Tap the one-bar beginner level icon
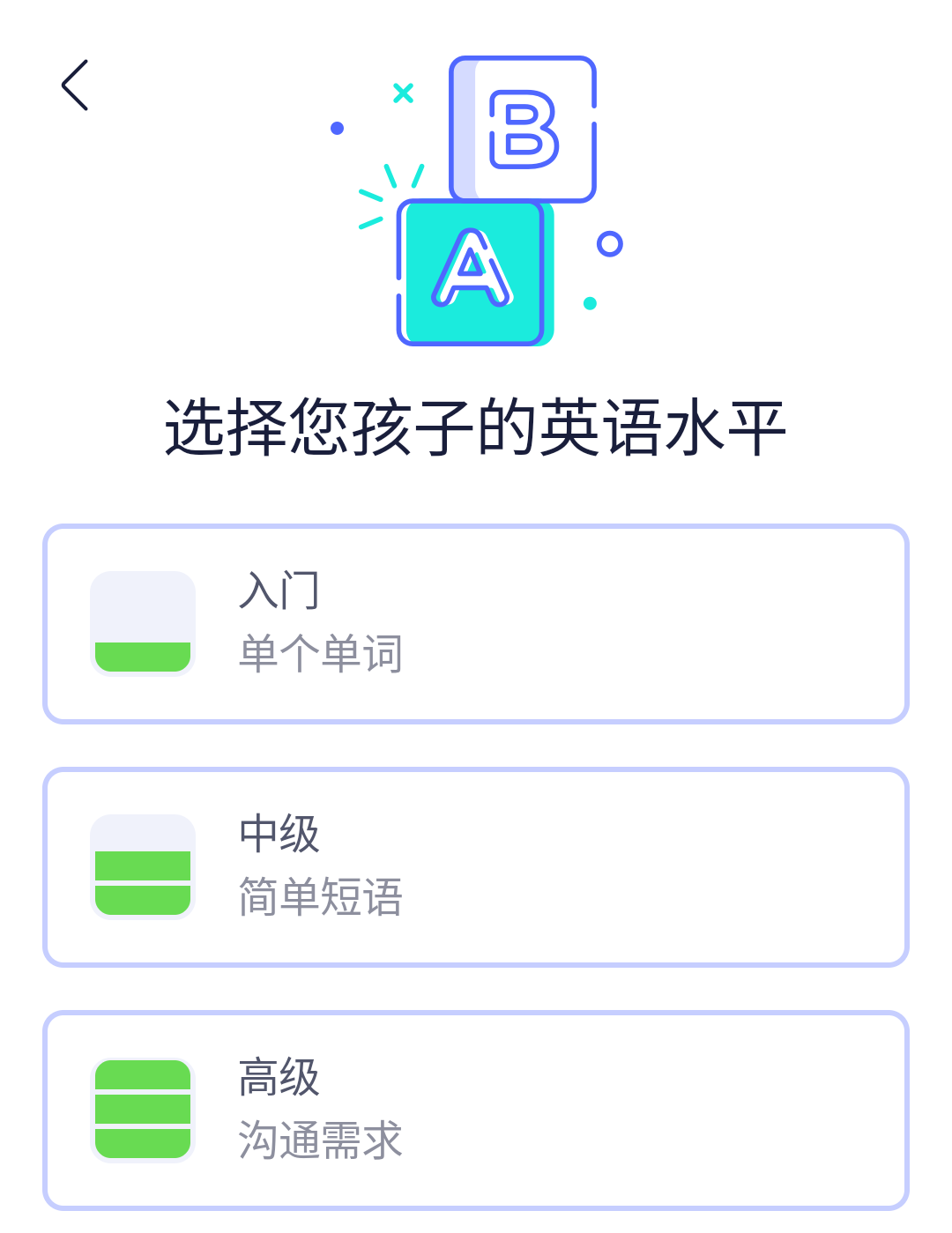 click(143, 624)
